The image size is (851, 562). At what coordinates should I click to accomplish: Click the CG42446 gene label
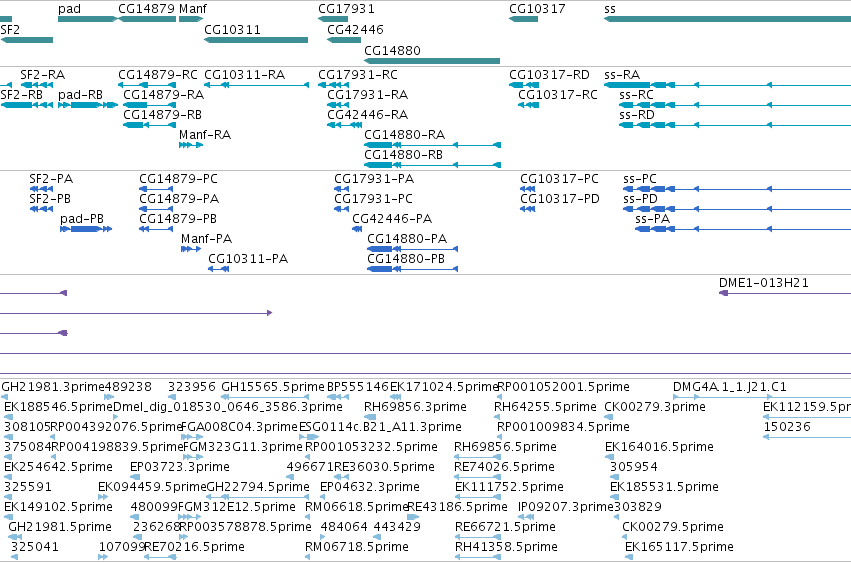[x=355, y=29]
